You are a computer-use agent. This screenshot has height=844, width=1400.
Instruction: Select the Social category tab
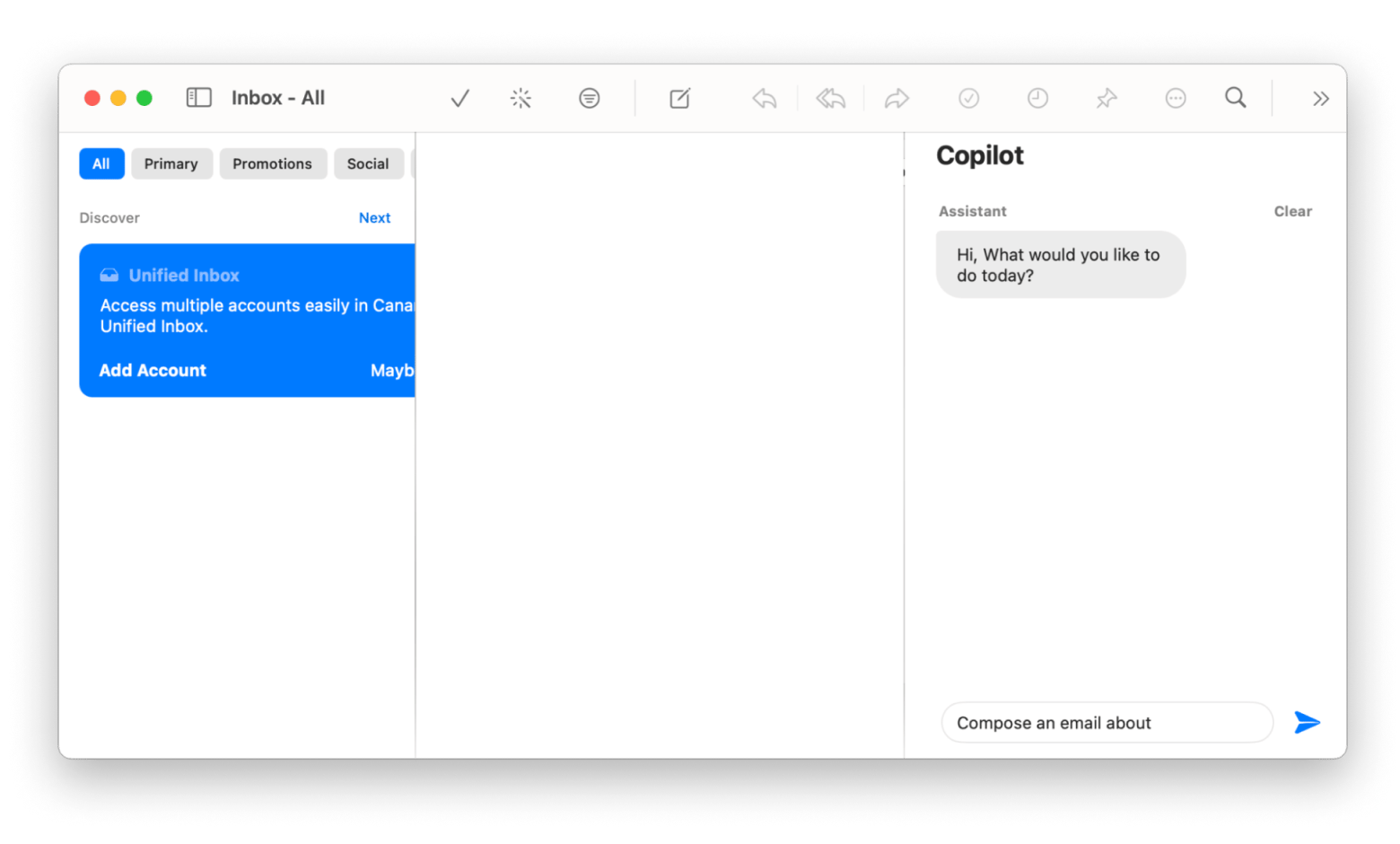tap(368, 163)
